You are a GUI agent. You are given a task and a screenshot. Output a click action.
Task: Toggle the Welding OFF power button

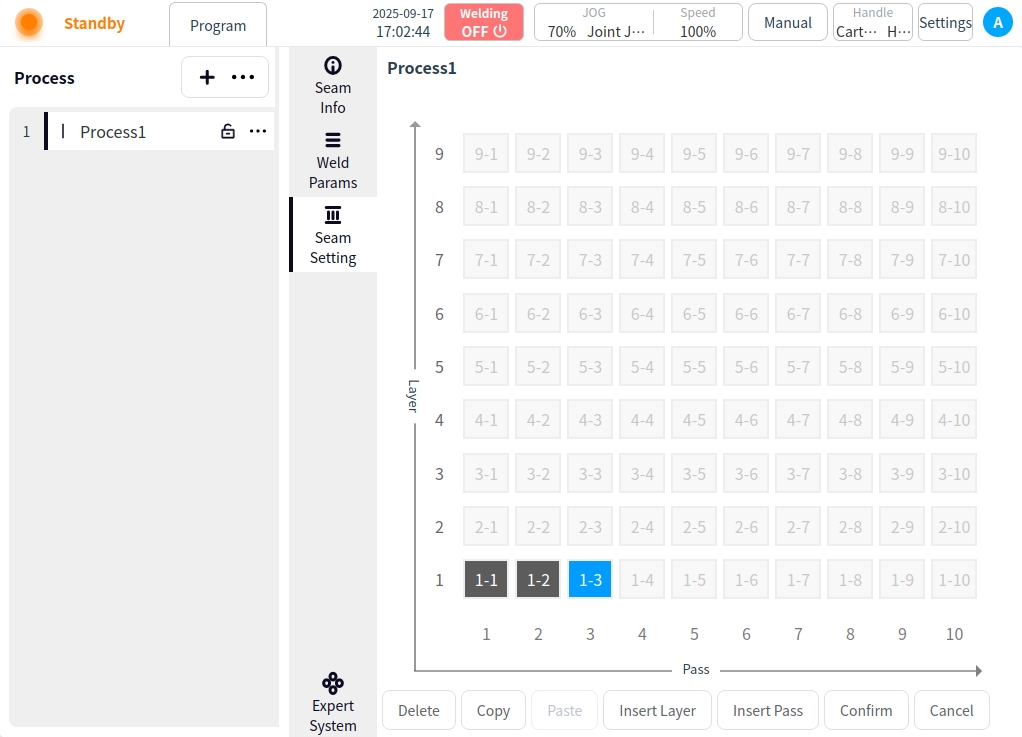pyautogui.click(x=484, y=22)
